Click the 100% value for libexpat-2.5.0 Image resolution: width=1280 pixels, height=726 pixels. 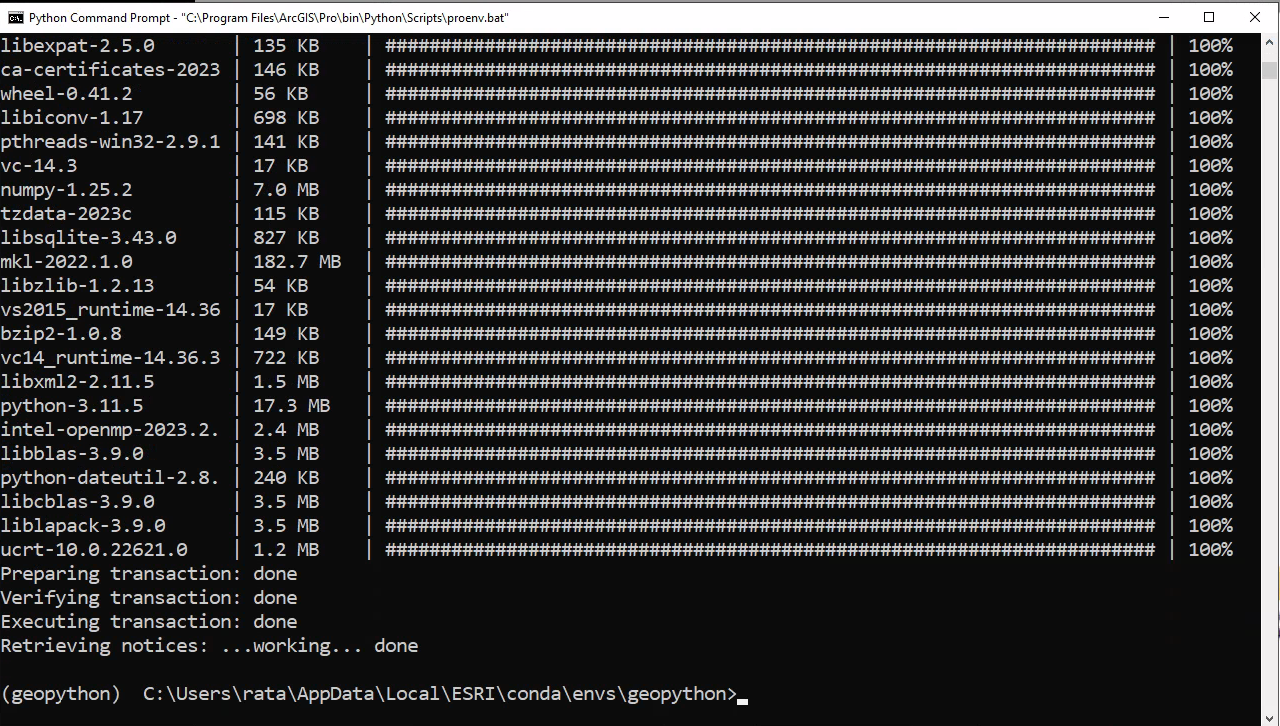(1210, 46)
